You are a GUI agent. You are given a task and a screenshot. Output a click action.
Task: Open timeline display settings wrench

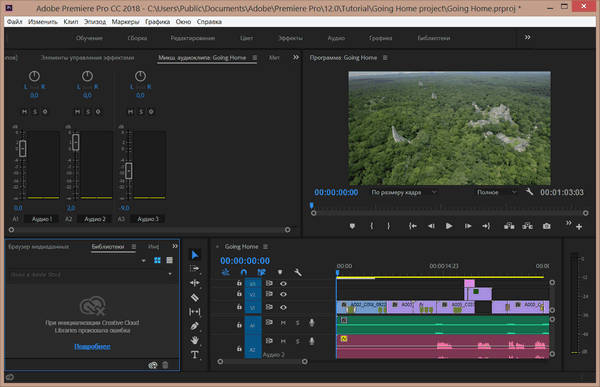coord(298,272)
